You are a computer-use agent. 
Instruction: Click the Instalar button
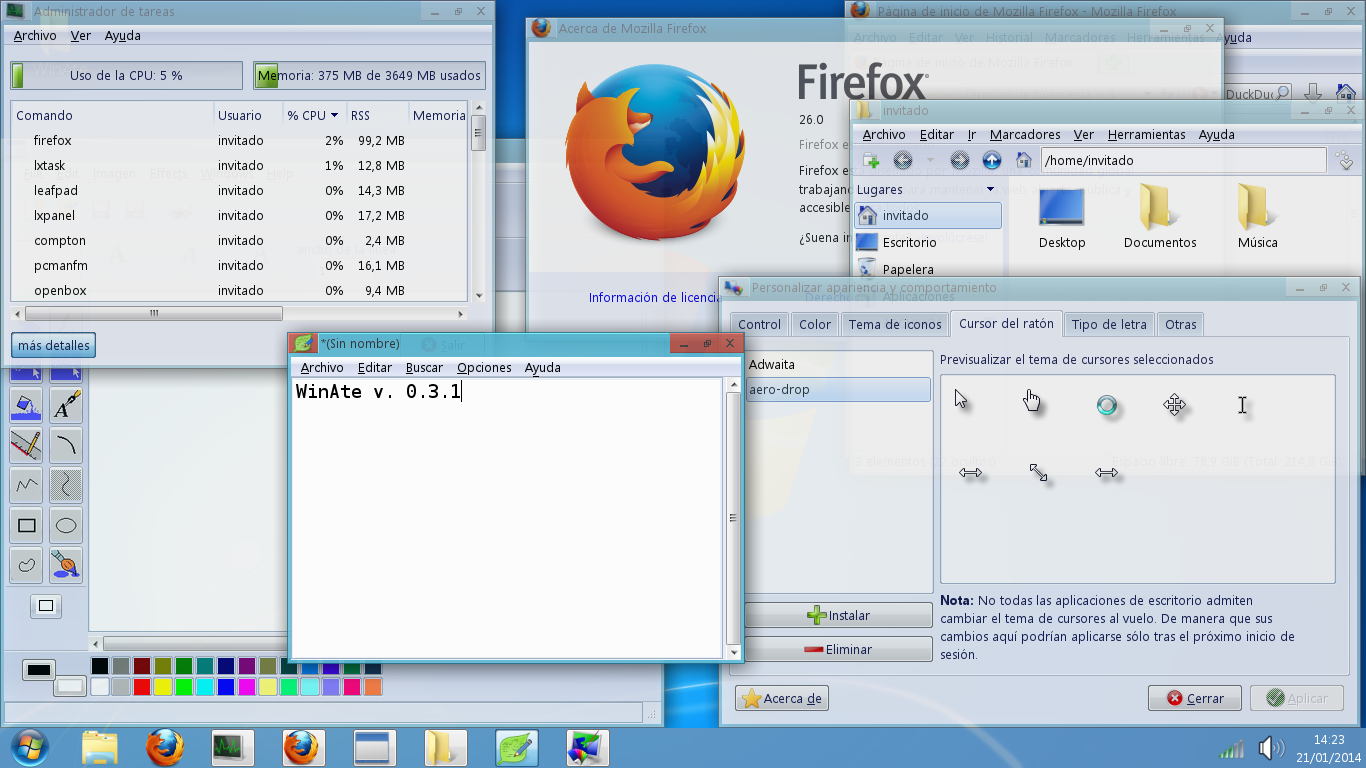[x=838, y=616]
